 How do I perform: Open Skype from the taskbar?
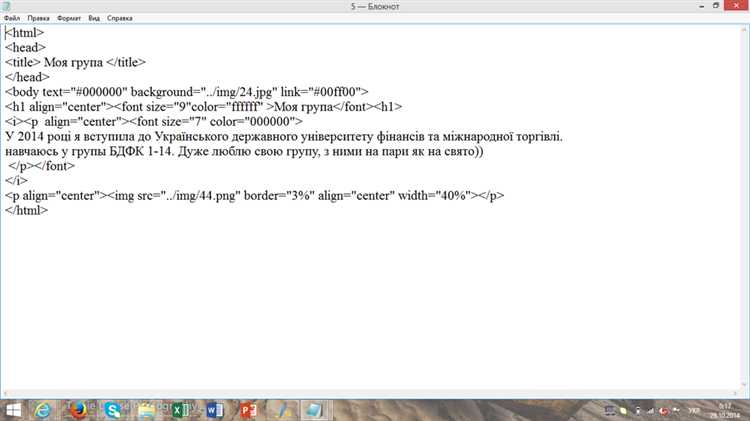(113, 410)
